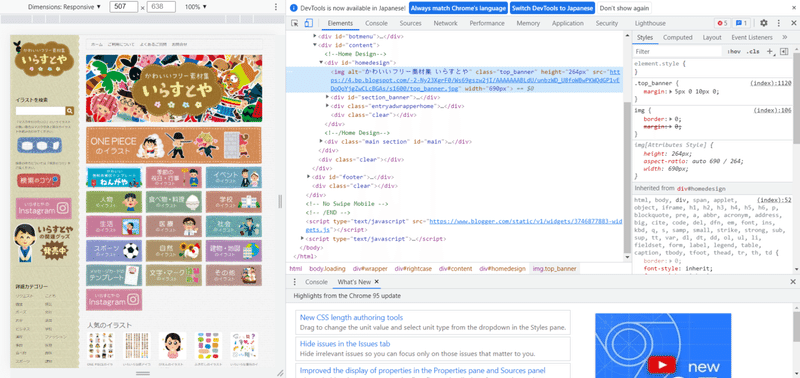The width and height of the screenshot is (800, 378).
Task: Click the sidebar Instagram banner
Action: tap(43, 208)
